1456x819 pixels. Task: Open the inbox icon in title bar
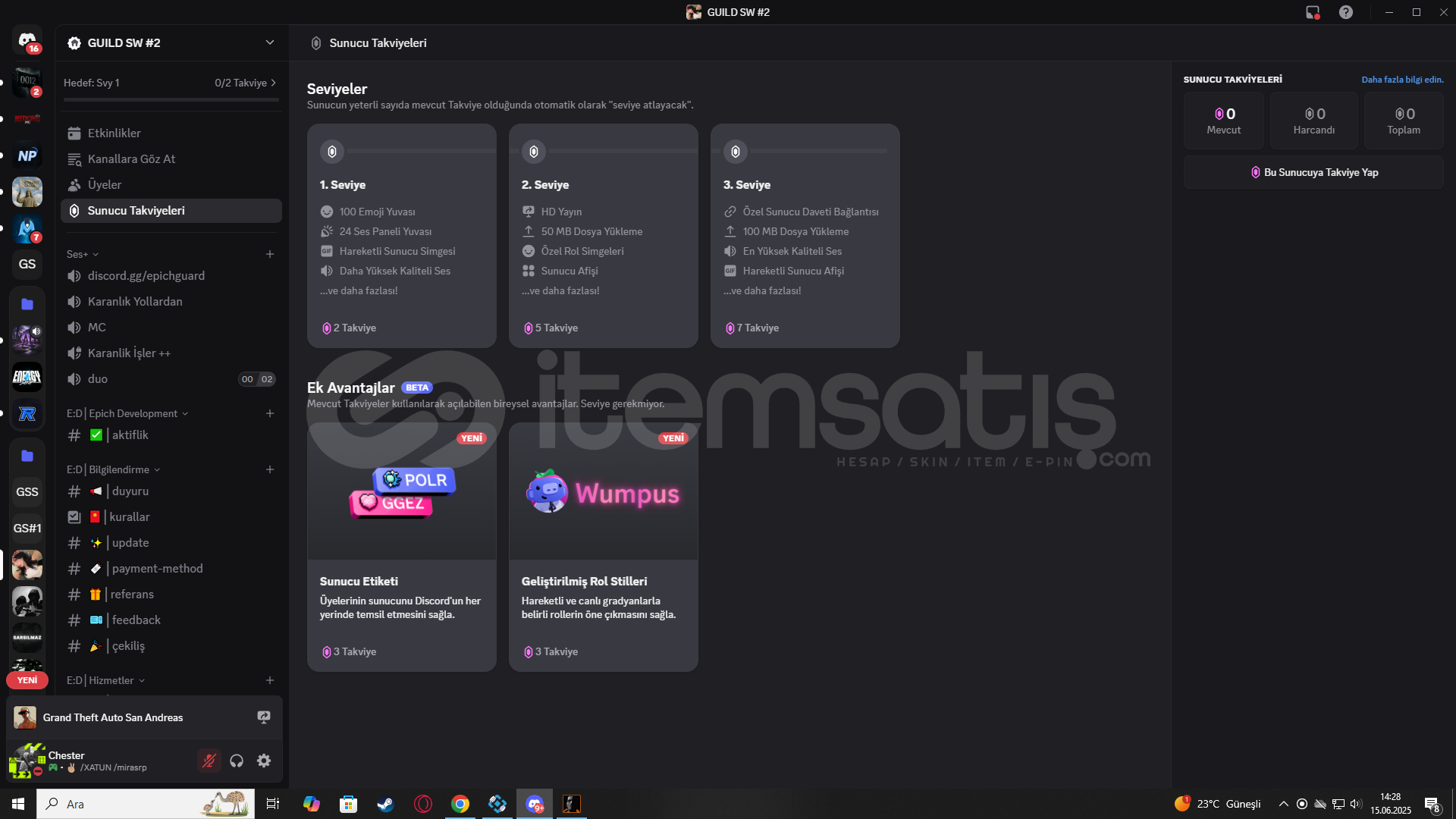coord(1313,12)
